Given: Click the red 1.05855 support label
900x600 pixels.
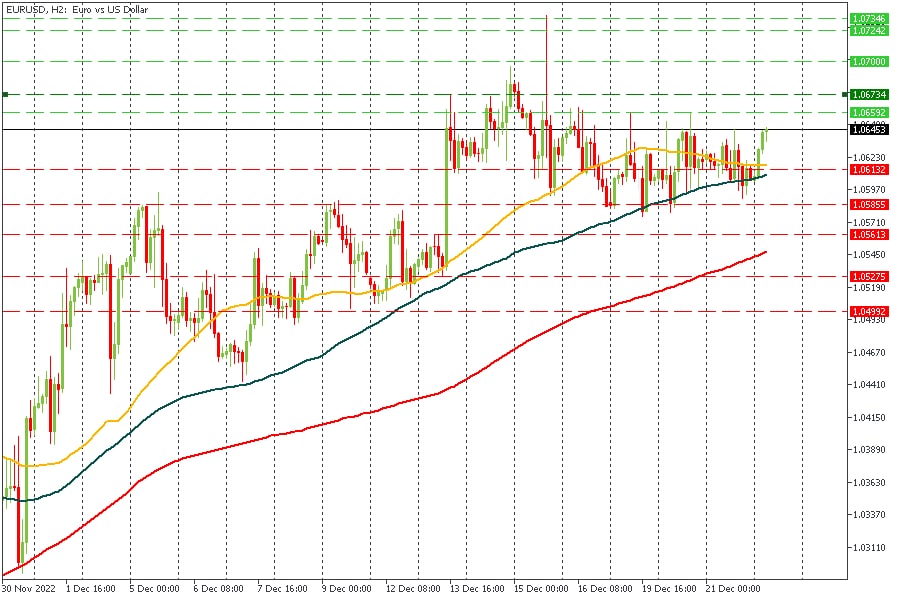Looking at the screenshot, I should click(x=869, y=204).
